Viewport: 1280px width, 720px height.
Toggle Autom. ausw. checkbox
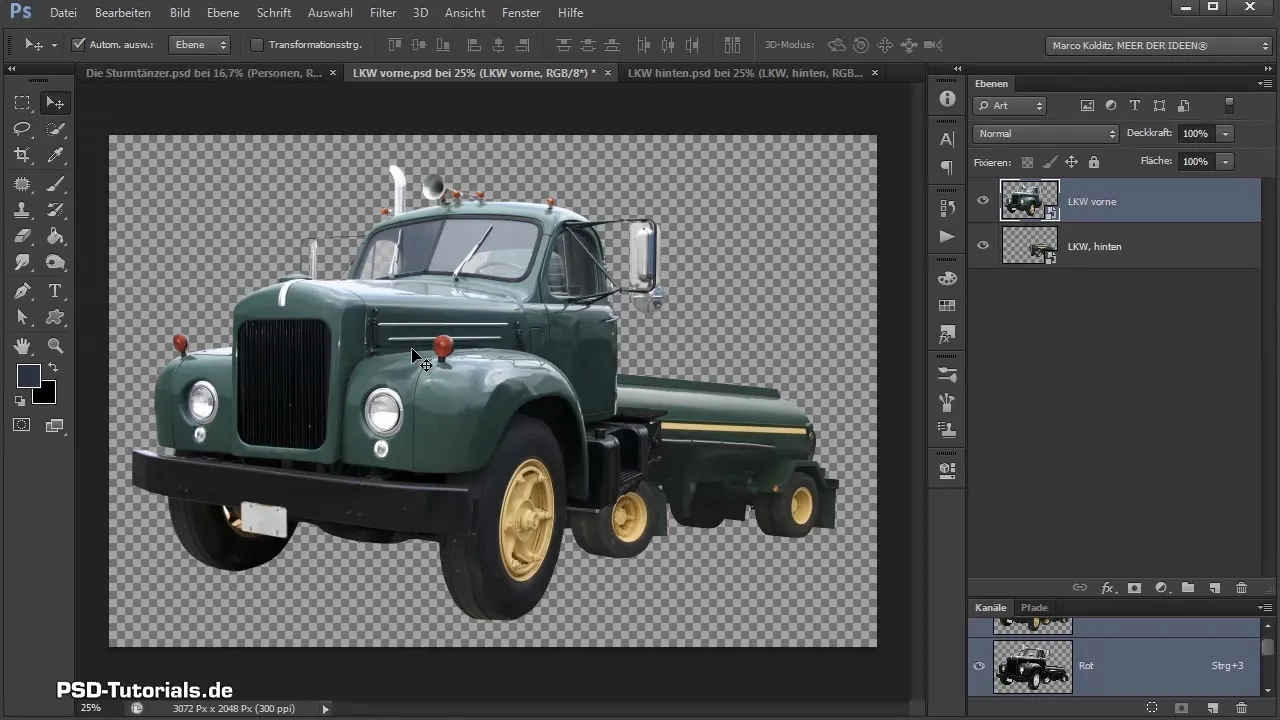(79, 45)
